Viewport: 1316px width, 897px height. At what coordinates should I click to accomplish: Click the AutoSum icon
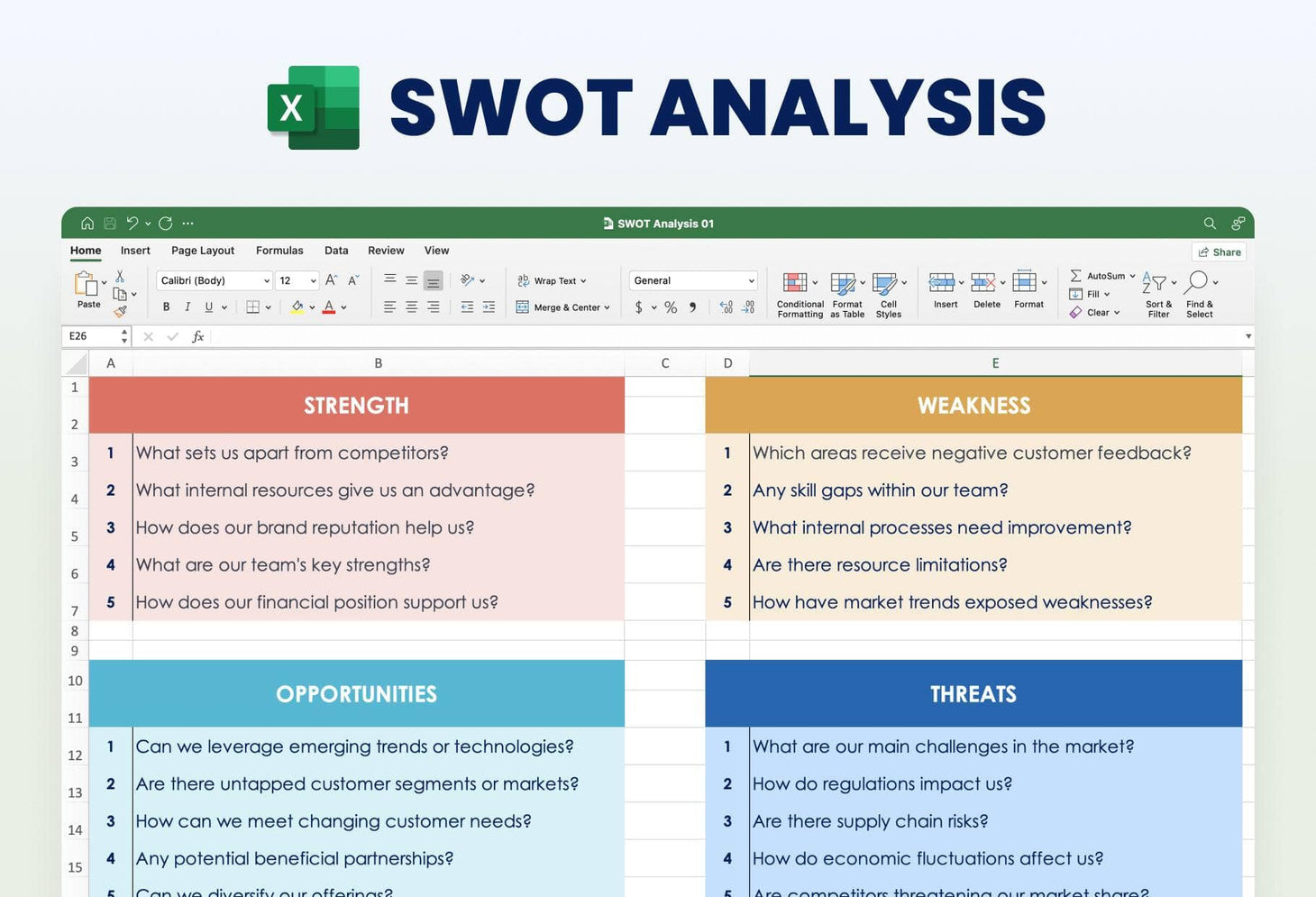click(x=1075, y=276)
